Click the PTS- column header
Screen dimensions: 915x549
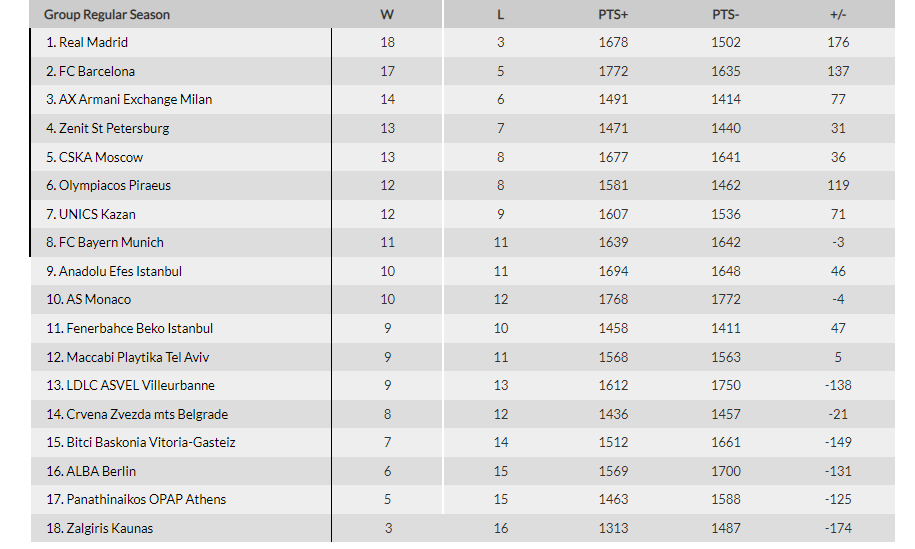click(726, 15)
